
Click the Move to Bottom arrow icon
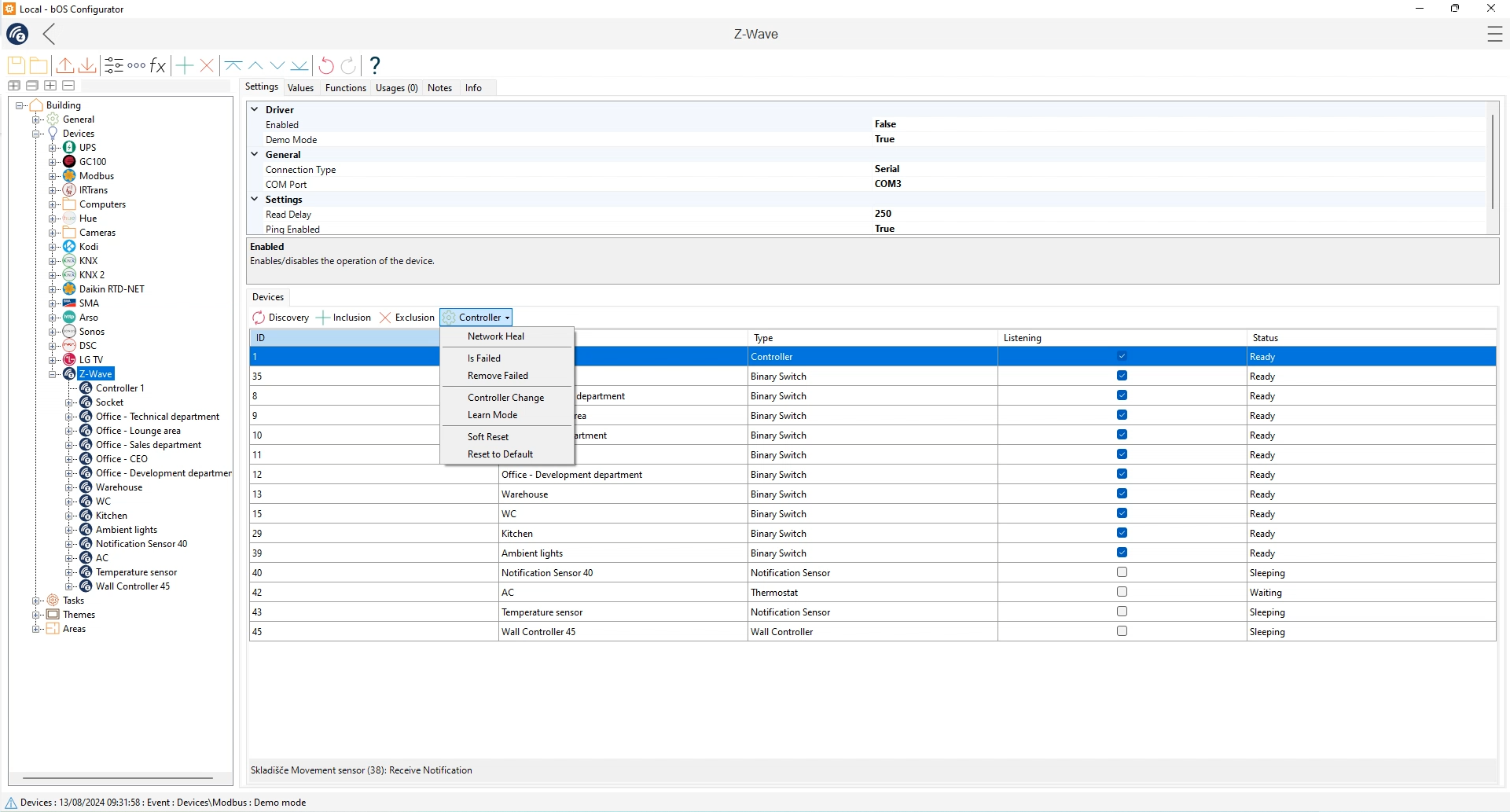coord(299,65)
